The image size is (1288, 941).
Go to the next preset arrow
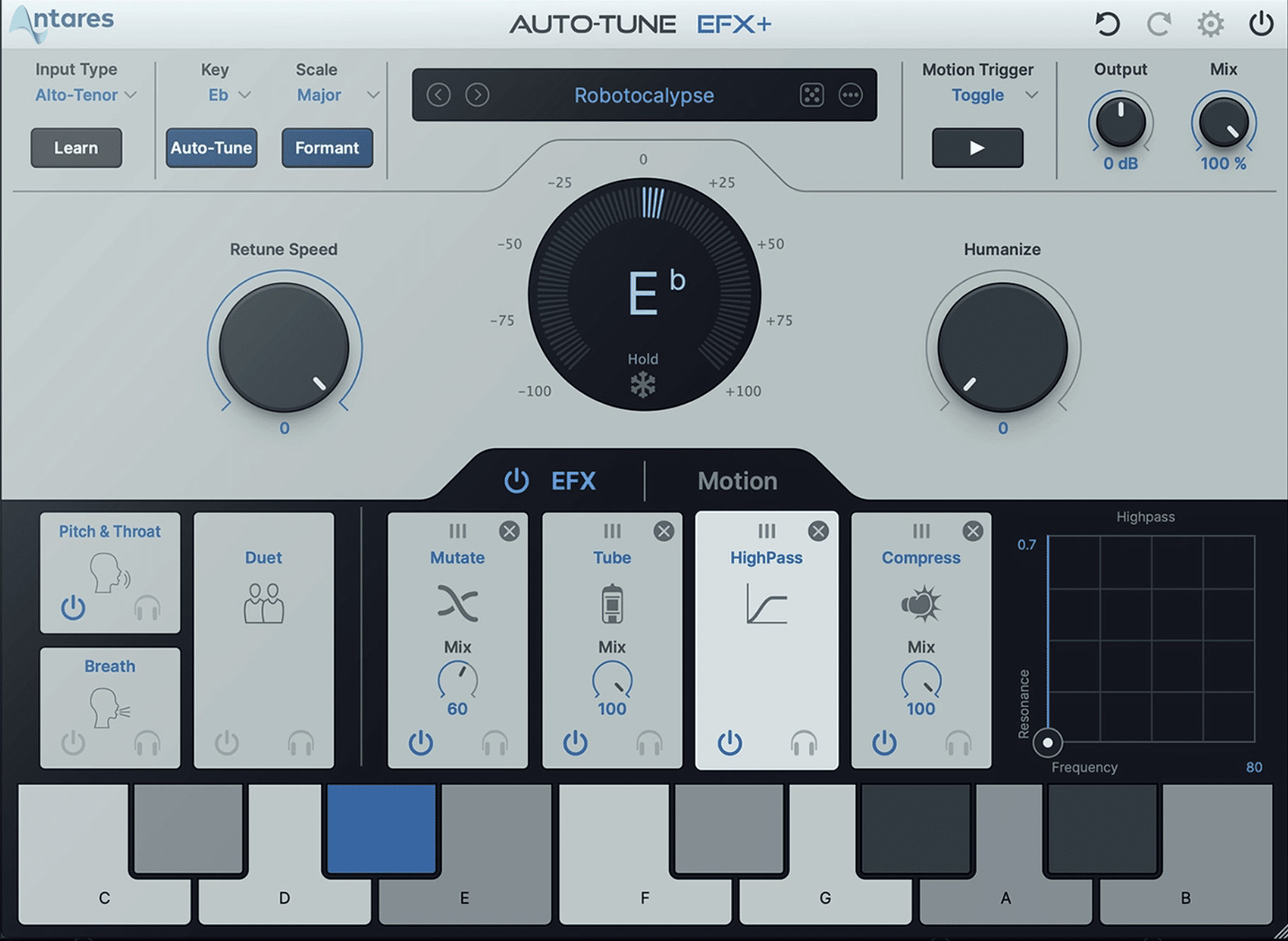click(478, 94)
